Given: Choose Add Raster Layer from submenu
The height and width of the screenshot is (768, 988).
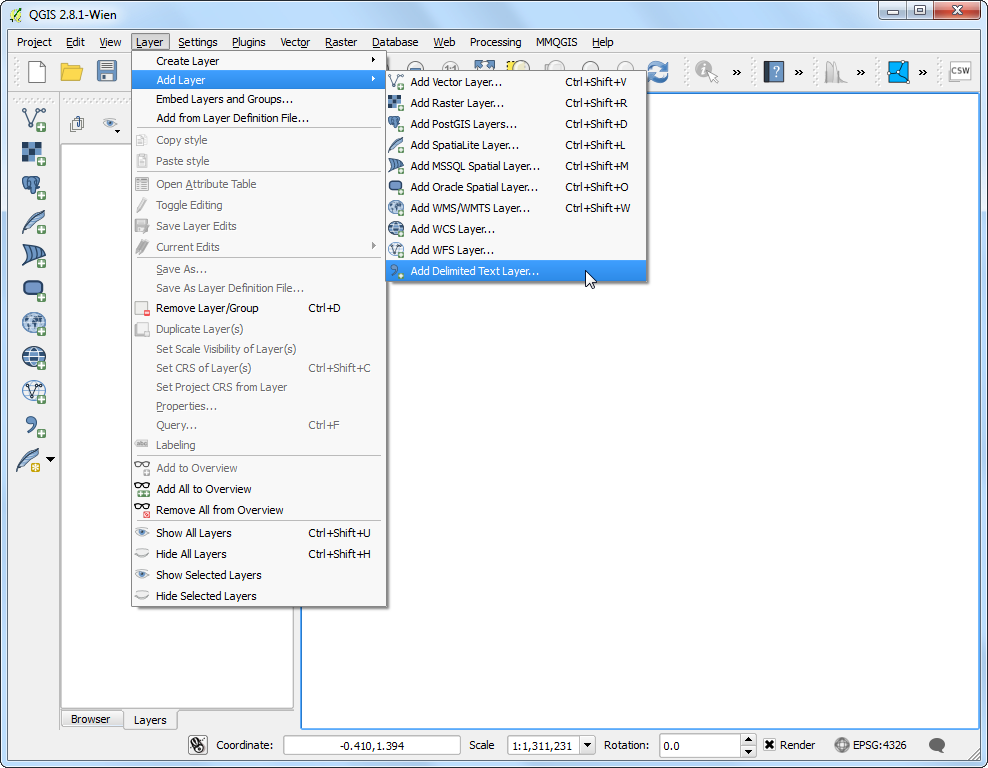Looking at the screenshot, I should pos(516,103).
